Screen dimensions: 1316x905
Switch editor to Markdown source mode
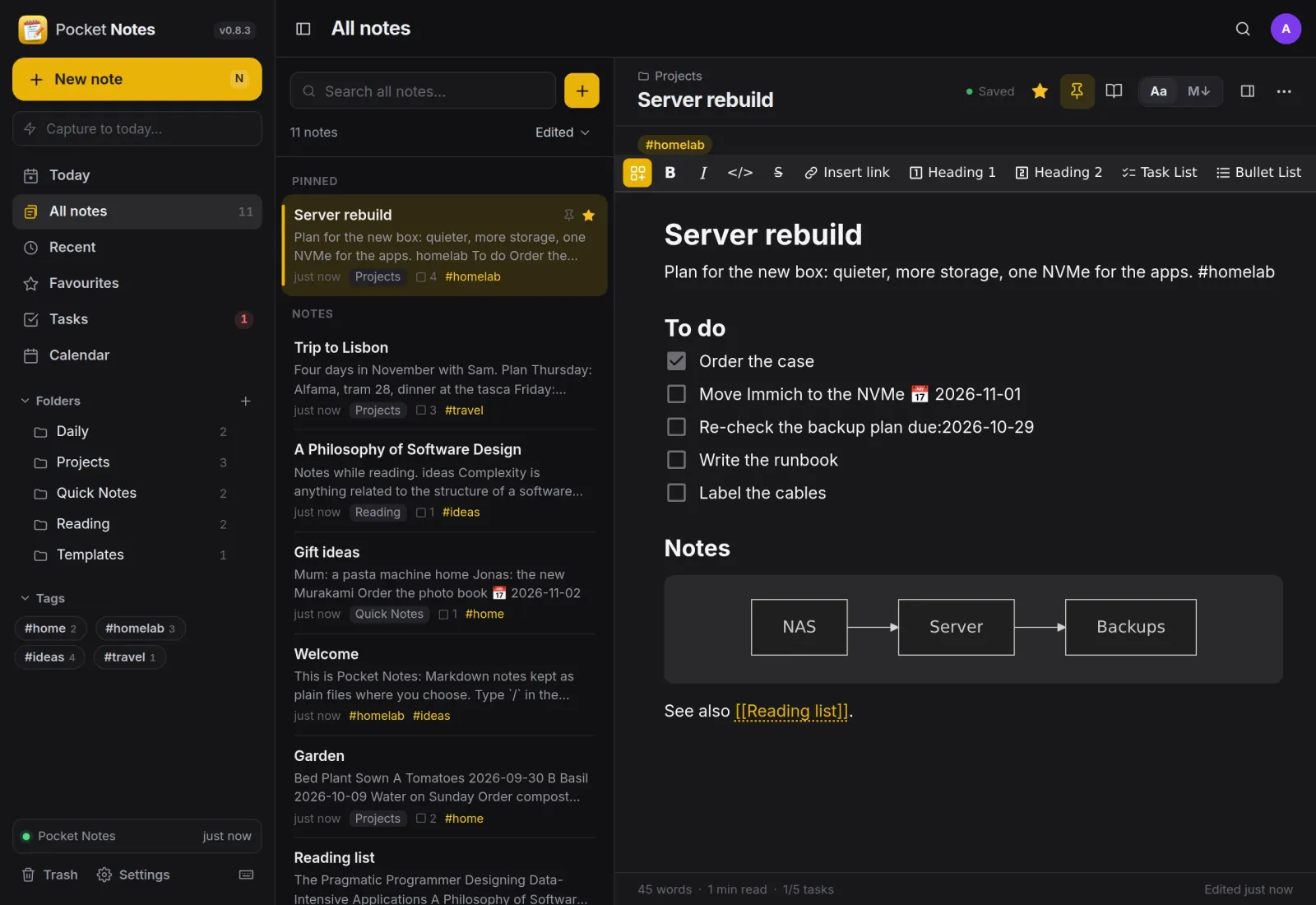tap(1198, 91)
